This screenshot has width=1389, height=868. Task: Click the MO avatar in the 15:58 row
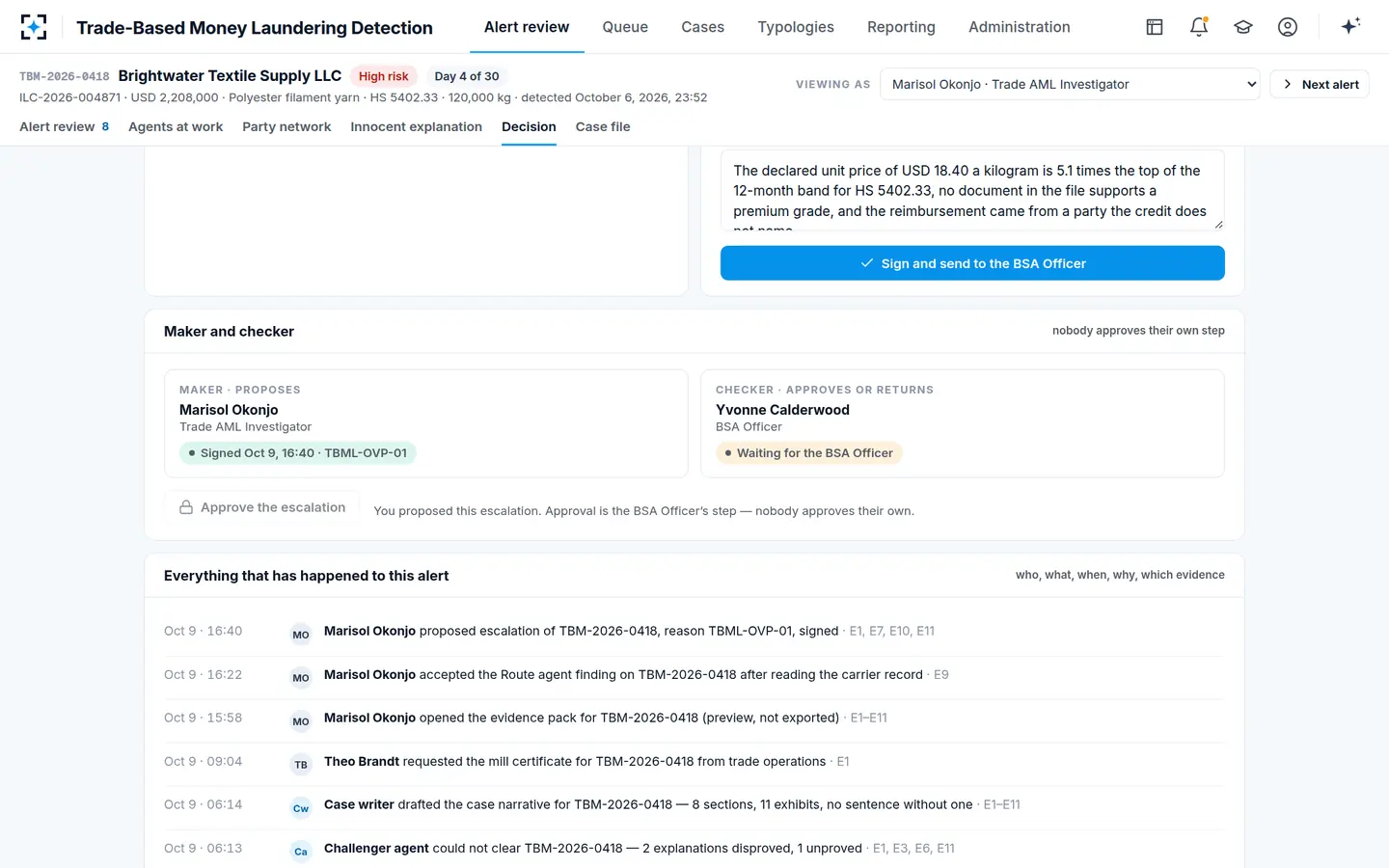point(301,720)
